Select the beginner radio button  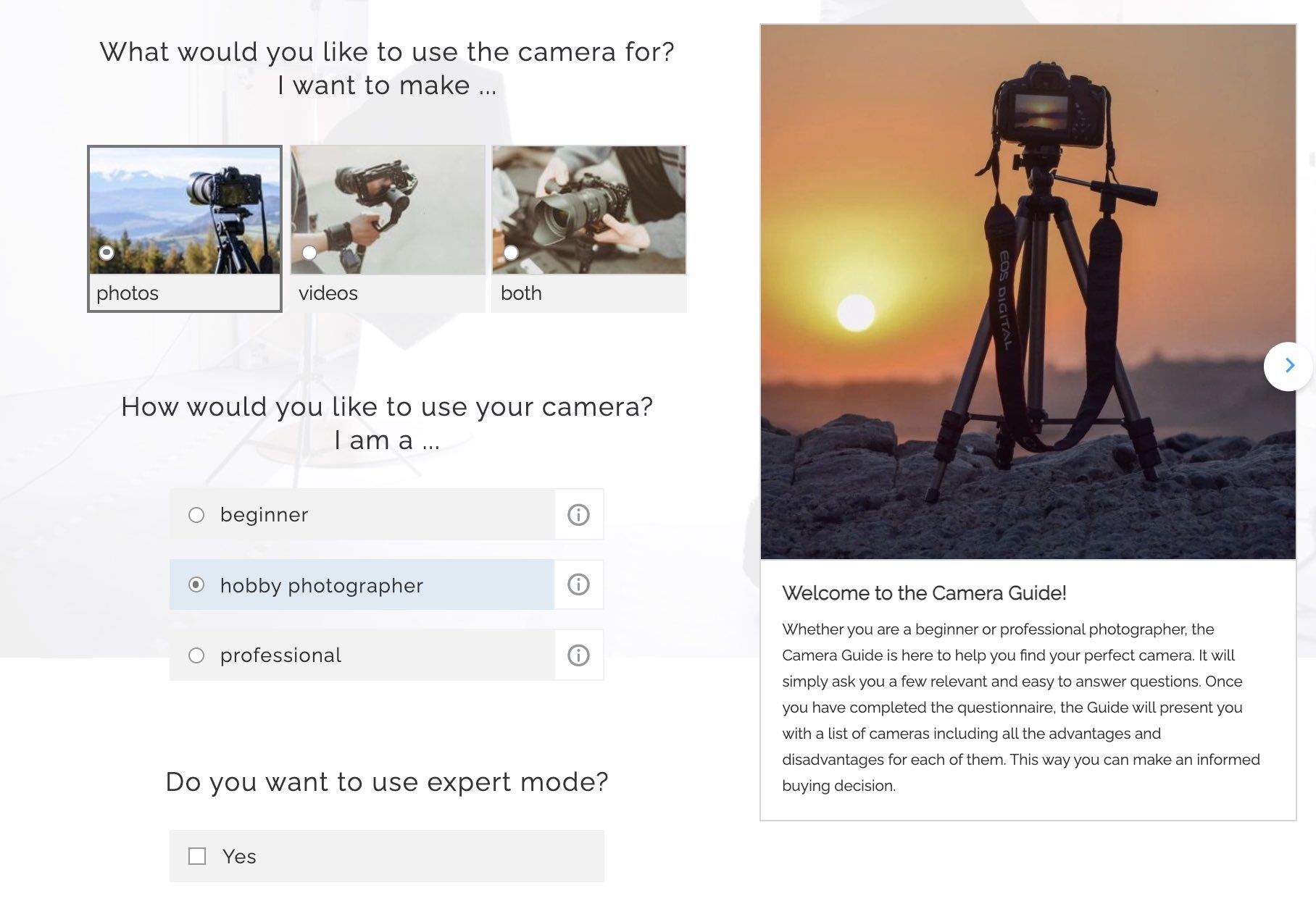point(196,515)
